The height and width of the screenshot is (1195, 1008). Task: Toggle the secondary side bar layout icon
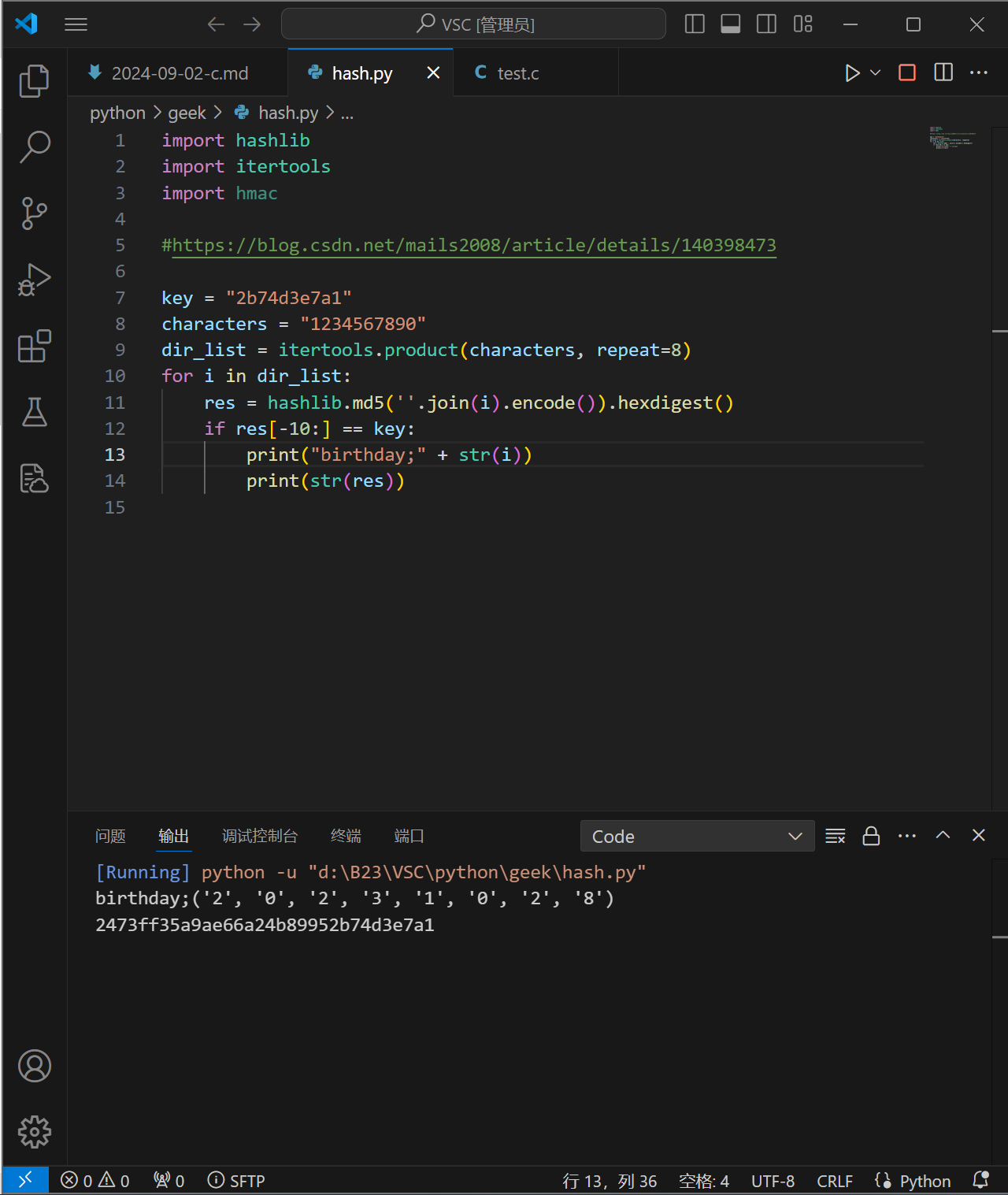tap(765, 24)
